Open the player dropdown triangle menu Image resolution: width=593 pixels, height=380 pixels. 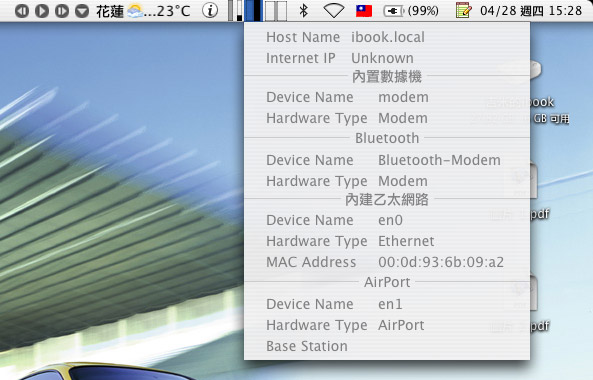coord(82,11)
